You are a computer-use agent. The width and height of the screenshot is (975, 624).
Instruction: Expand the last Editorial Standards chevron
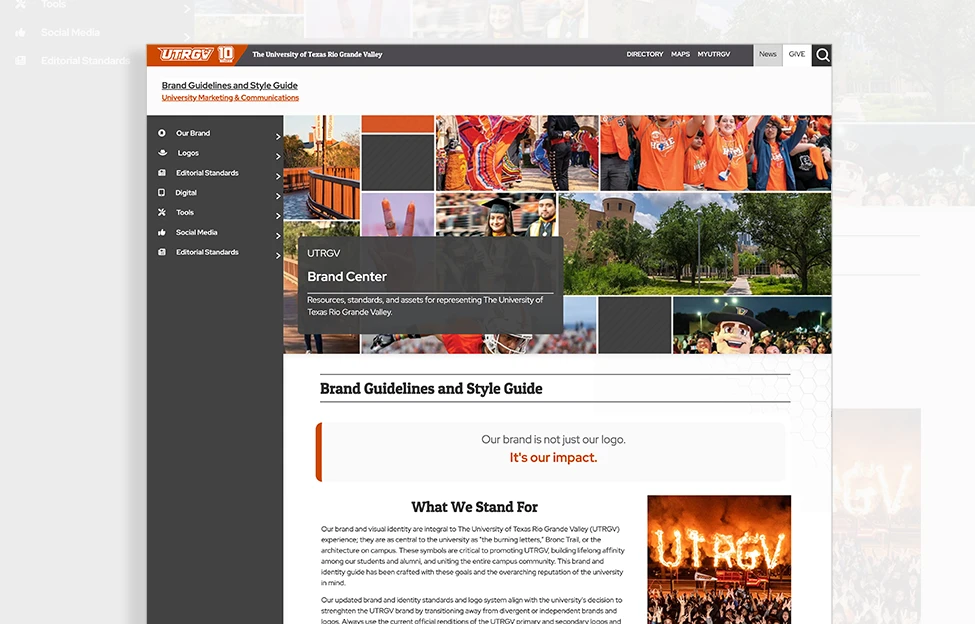point(278,255)
